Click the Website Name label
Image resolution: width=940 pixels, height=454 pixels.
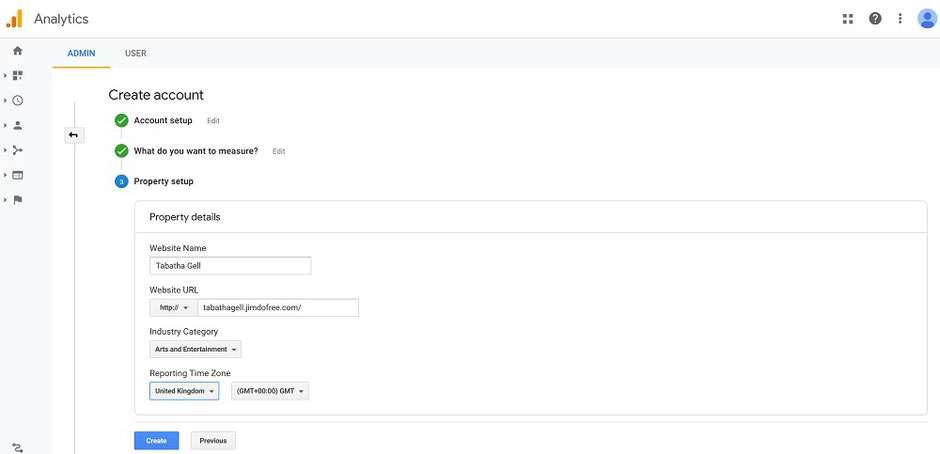(x=178, y=248)
